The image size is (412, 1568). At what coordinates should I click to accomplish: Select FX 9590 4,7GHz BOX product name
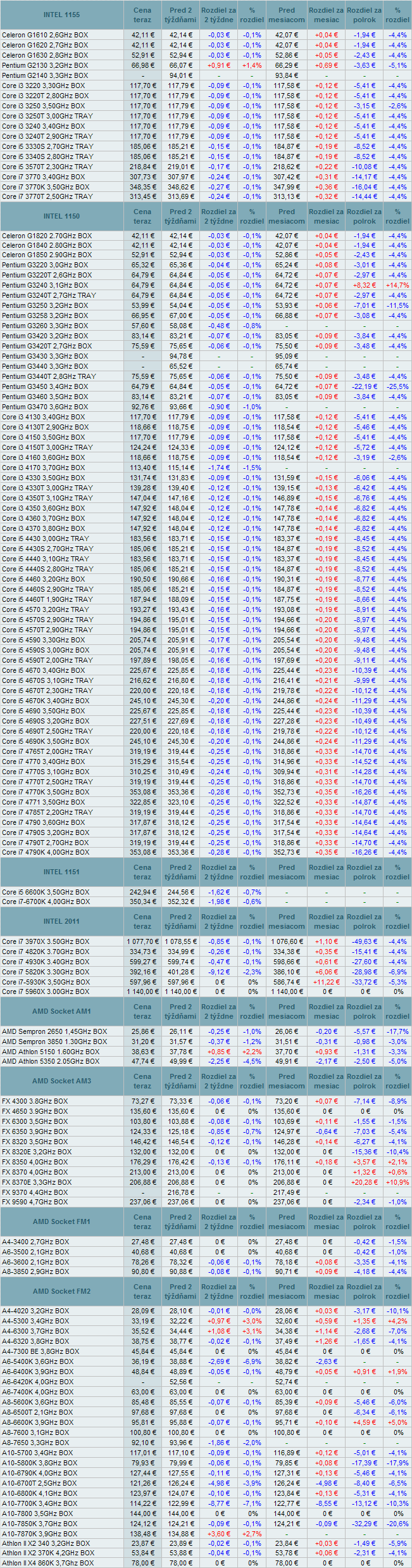coord(34,1202)
